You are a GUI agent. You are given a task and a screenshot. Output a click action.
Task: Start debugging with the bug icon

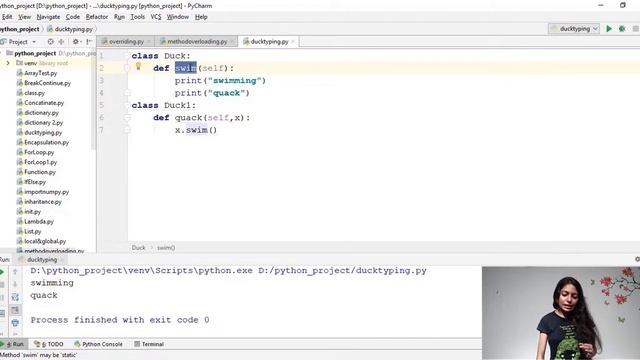[x=622, y=29]
